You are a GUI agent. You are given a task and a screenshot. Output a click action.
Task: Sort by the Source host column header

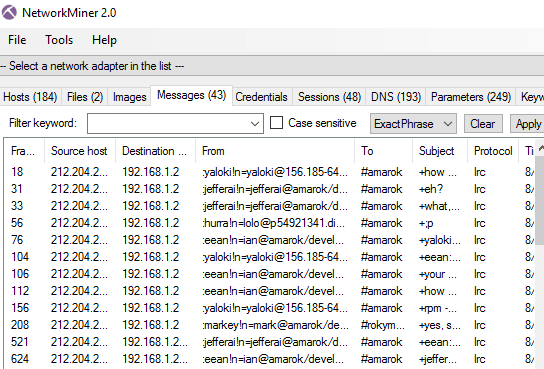pyautogui.click(x=79, y=151)
